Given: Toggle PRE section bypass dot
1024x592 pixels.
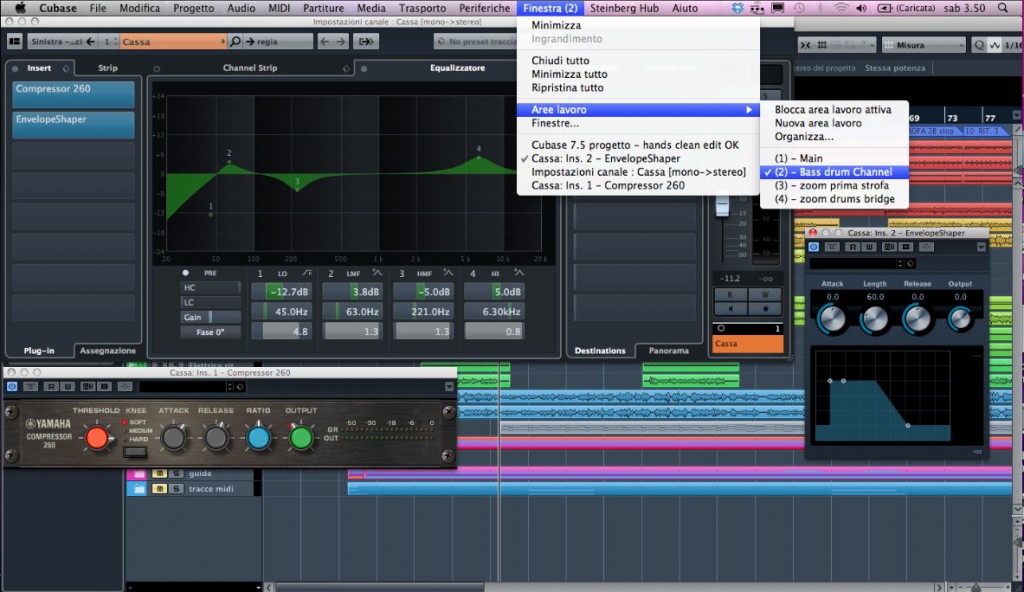Looking at the screenshot, I should 185,273.
